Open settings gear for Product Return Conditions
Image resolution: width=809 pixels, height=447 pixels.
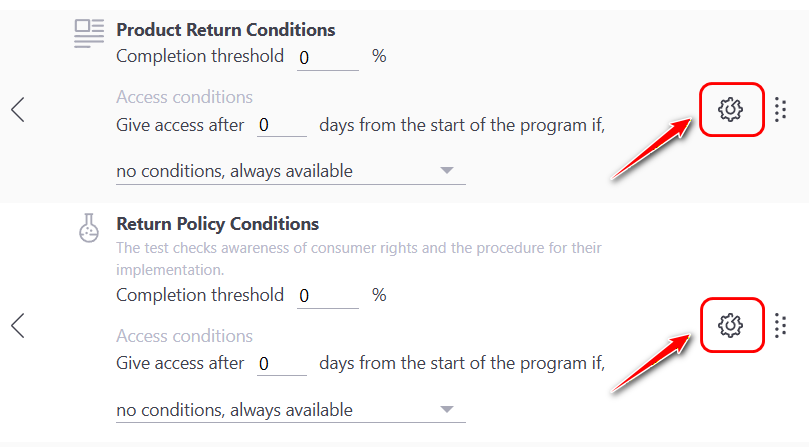(x=731, y=108)
